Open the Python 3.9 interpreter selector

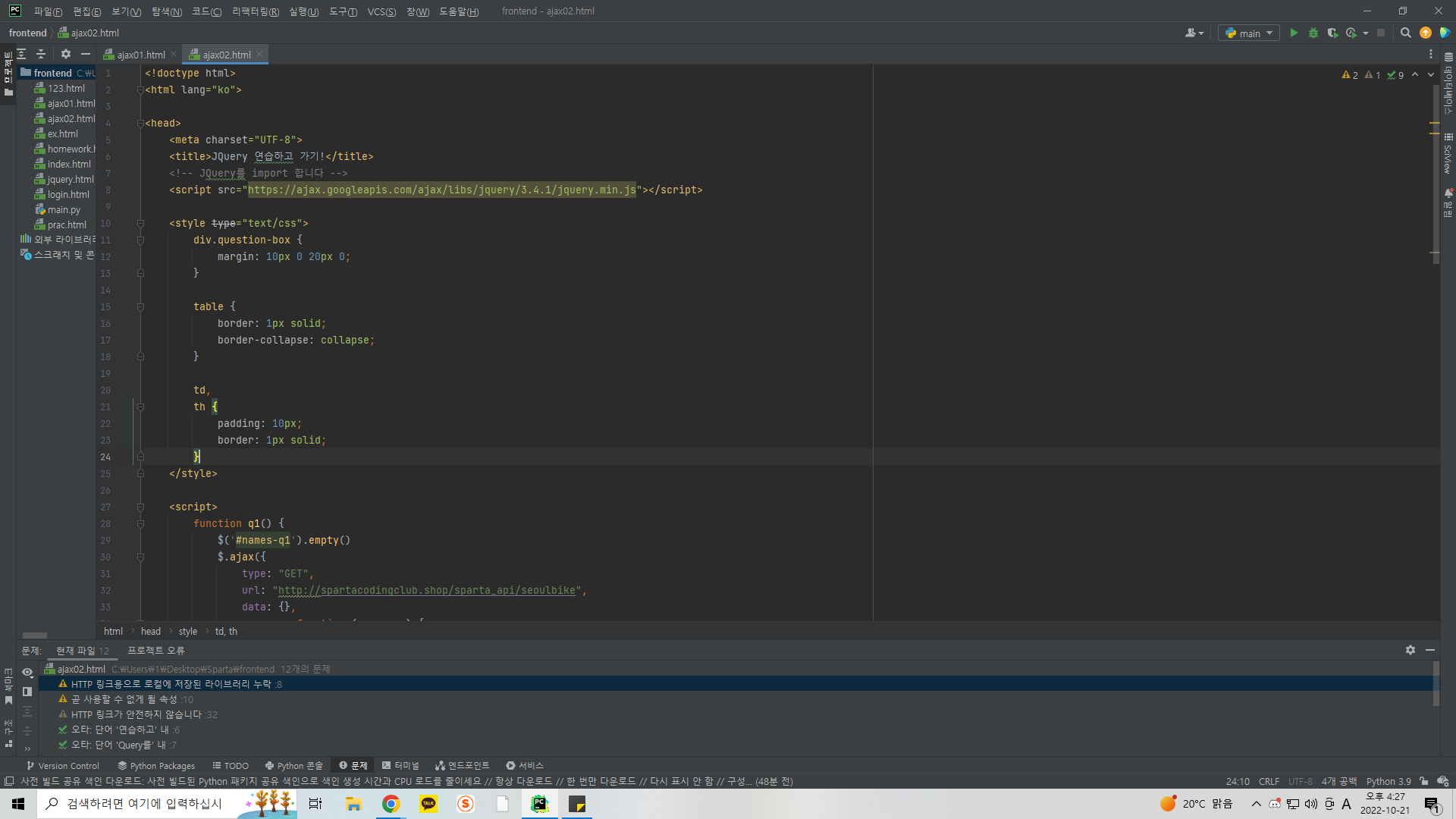click(x=1389, y=781)
